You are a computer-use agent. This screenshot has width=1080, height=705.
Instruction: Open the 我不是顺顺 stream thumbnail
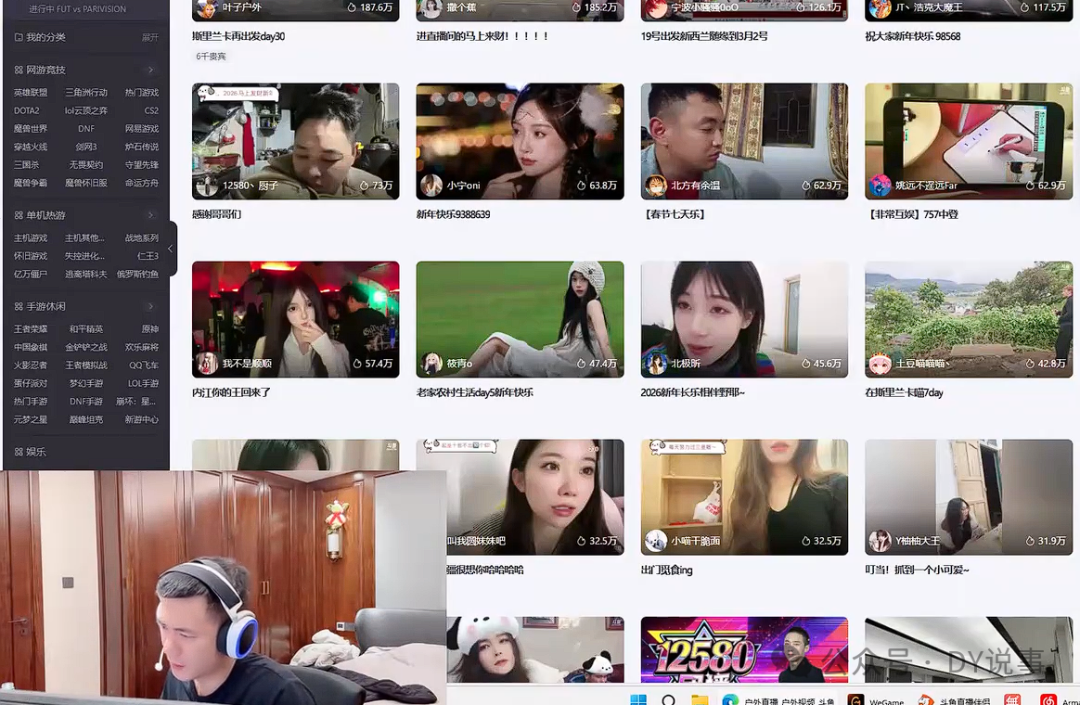tap(295, 319)
